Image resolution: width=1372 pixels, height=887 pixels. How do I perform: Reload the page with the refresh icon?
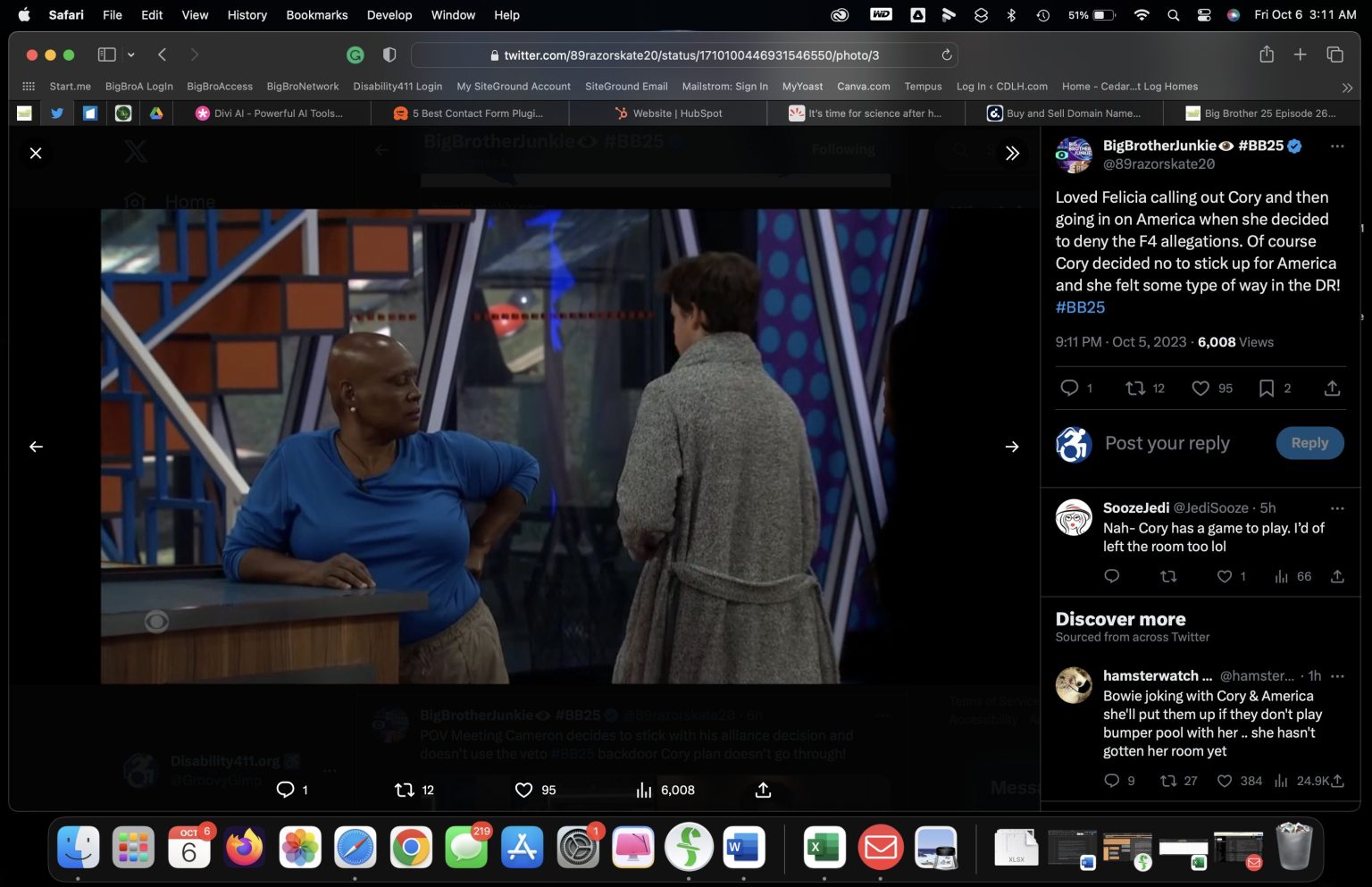point(947,55)
